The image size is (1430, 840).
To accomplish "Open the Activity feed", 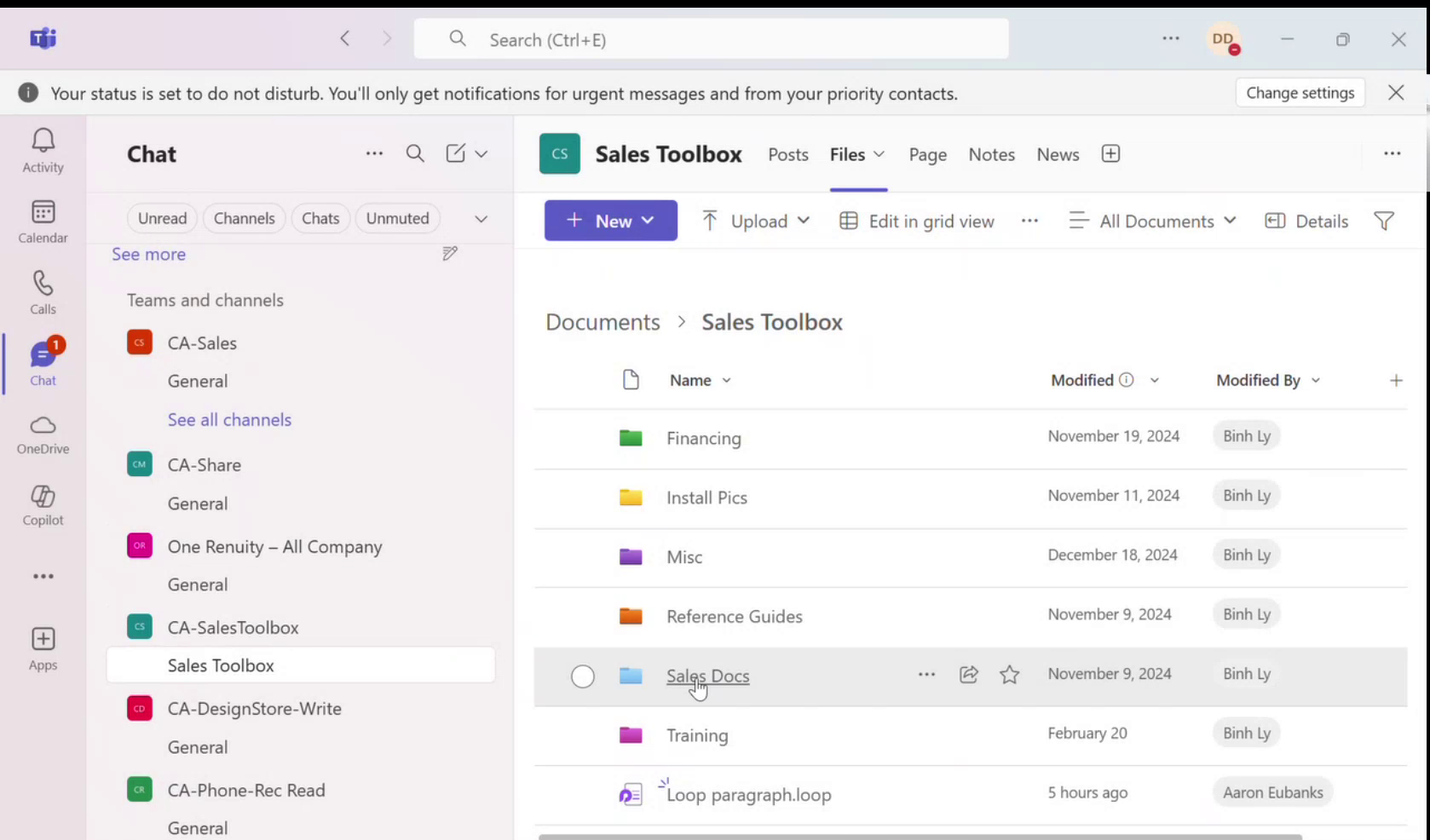I will point(43,149).
